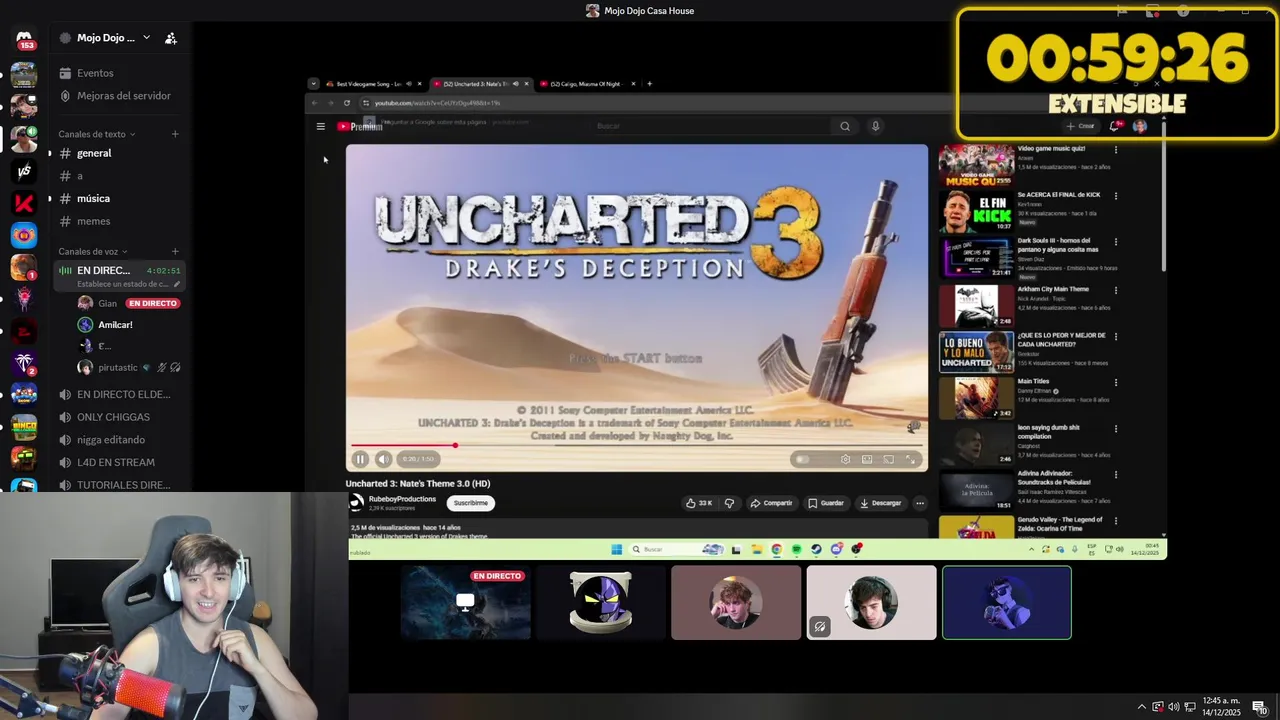Click Compartir share button
The image size is (1280, 720).
[x=771, y=503]
